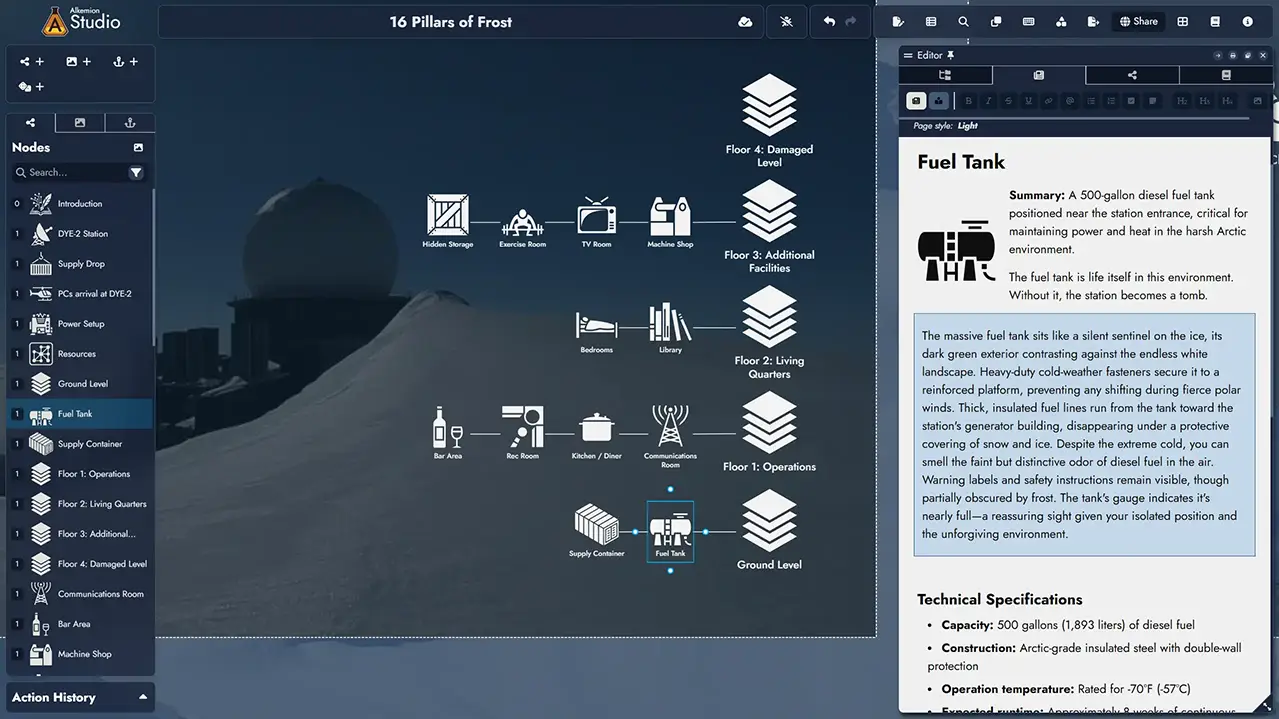Click the Editor panel drag handle
This screenshot has height=719, width=1279.
(908, 55)
